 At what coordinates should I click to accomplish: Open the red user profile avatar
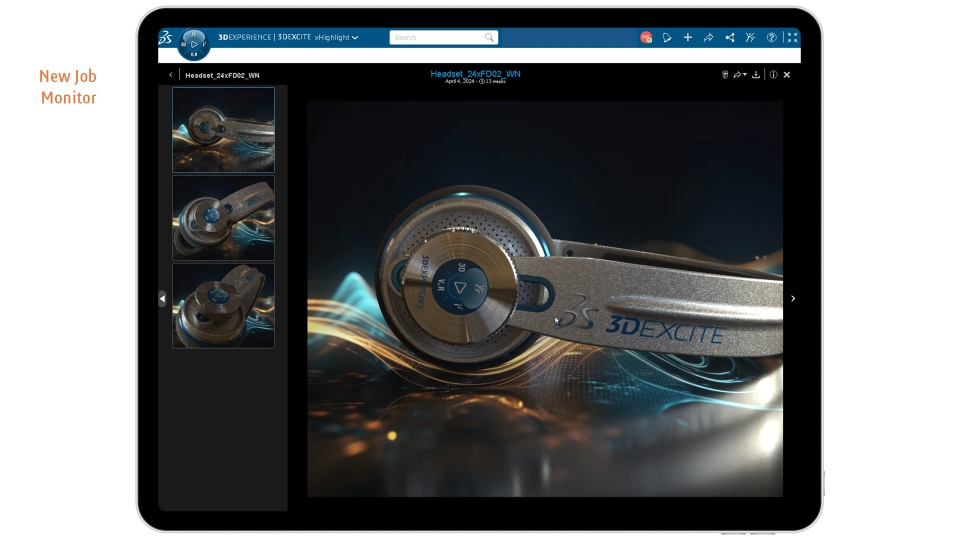(646, 37)
